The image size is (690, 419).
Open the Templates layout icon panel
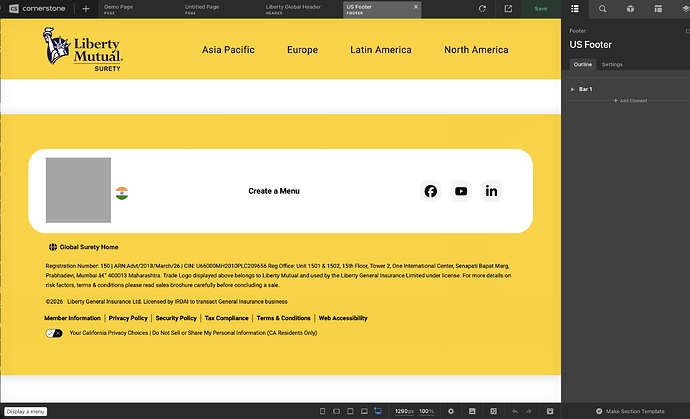(658, 9)
